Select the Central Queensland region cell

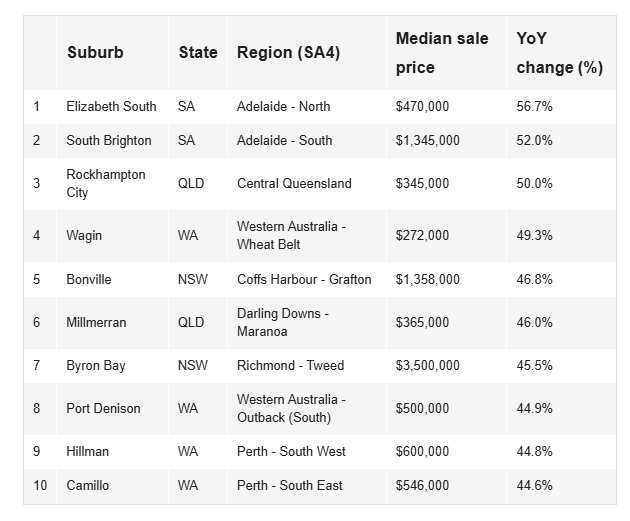tap(294, 183)
